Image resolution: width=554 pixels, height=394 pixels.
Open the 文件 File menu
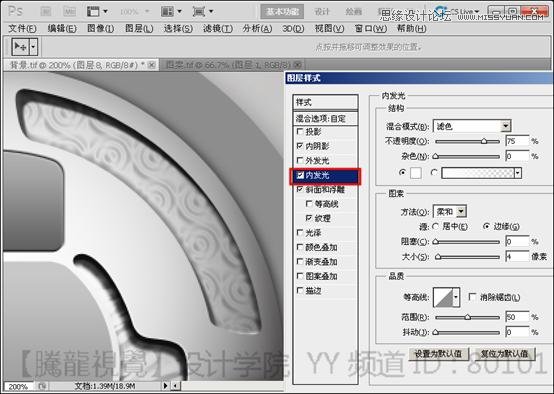pos(22,29)
